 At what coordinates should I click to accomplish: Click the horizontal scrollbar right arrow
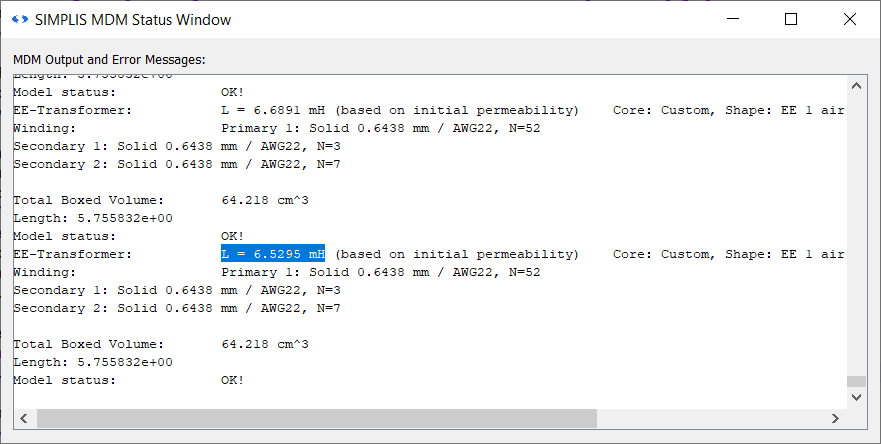pos(836,418)
